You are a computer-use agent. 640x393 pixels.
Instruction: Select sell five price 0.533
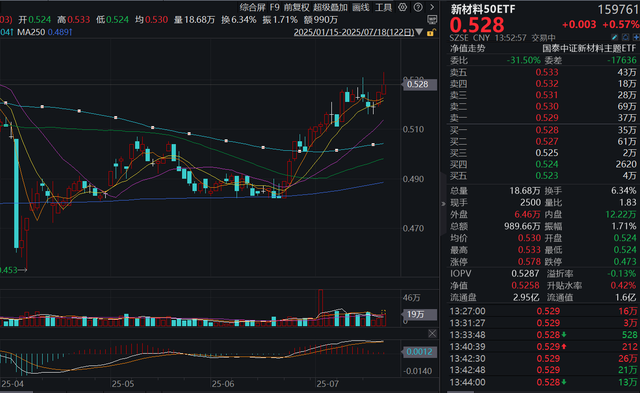547,72
